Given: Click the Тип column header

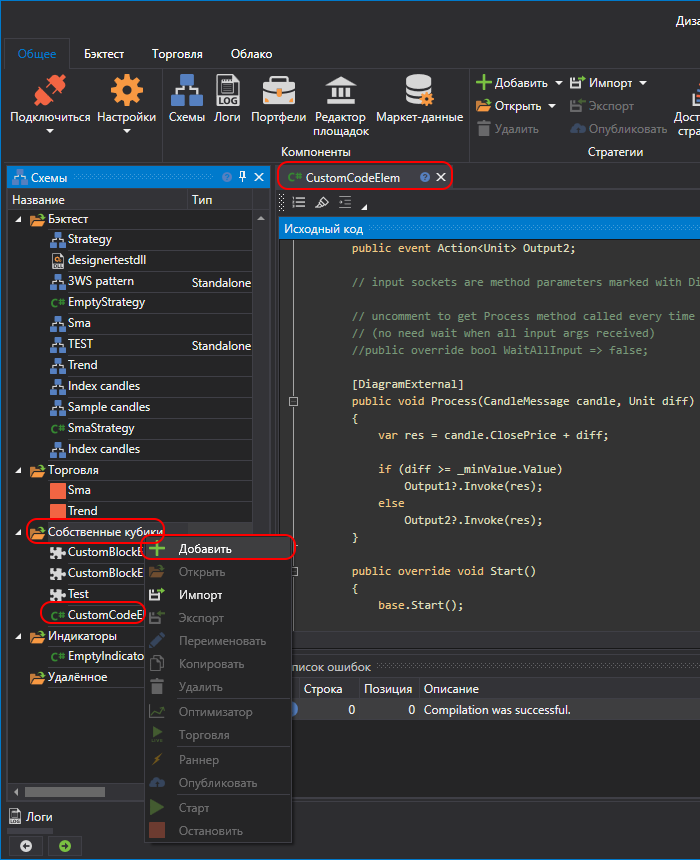Looking at the screenshot, I should click(x=219, y=200).
